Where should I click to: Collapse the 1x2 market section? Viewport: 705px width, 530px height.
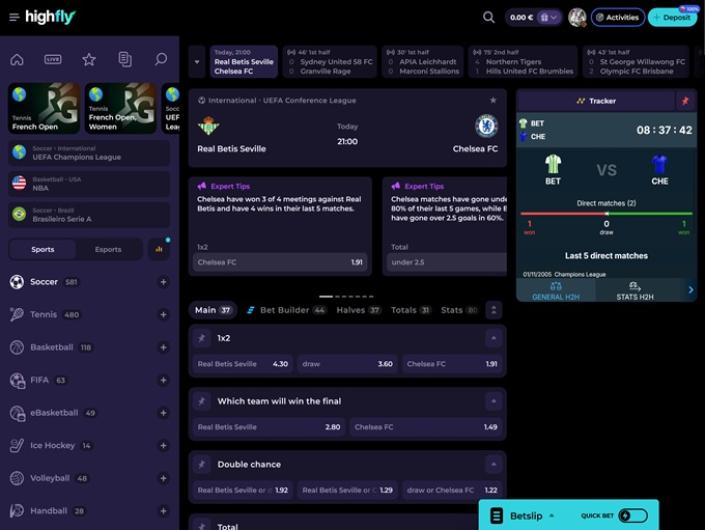tap(494, 338)
